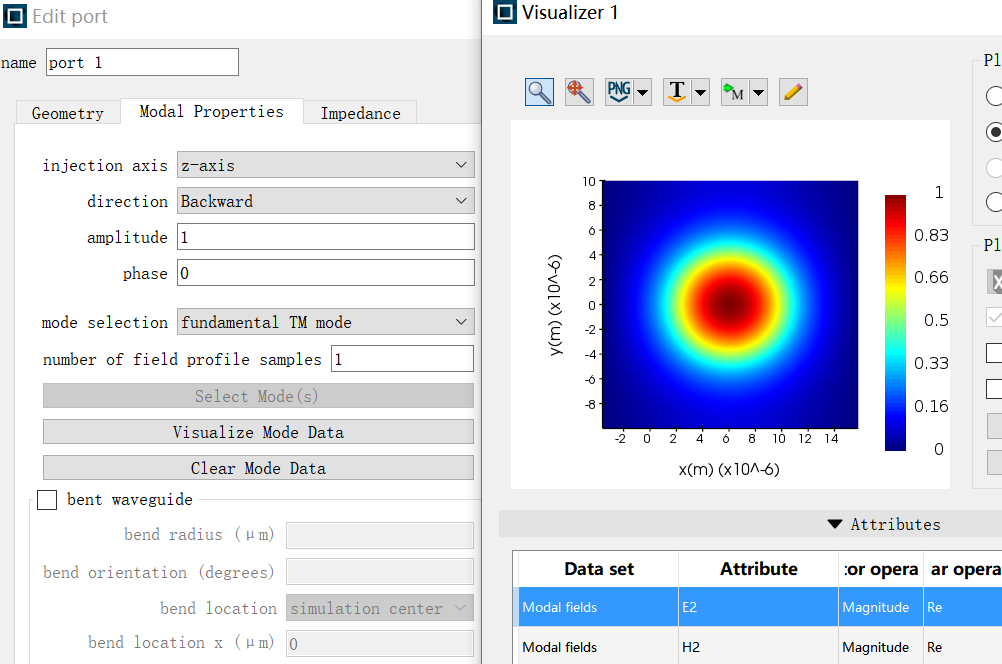This screenshot has width=1002, height=664.
Task: Select the top radio button in plot panel
Action: 994,96
